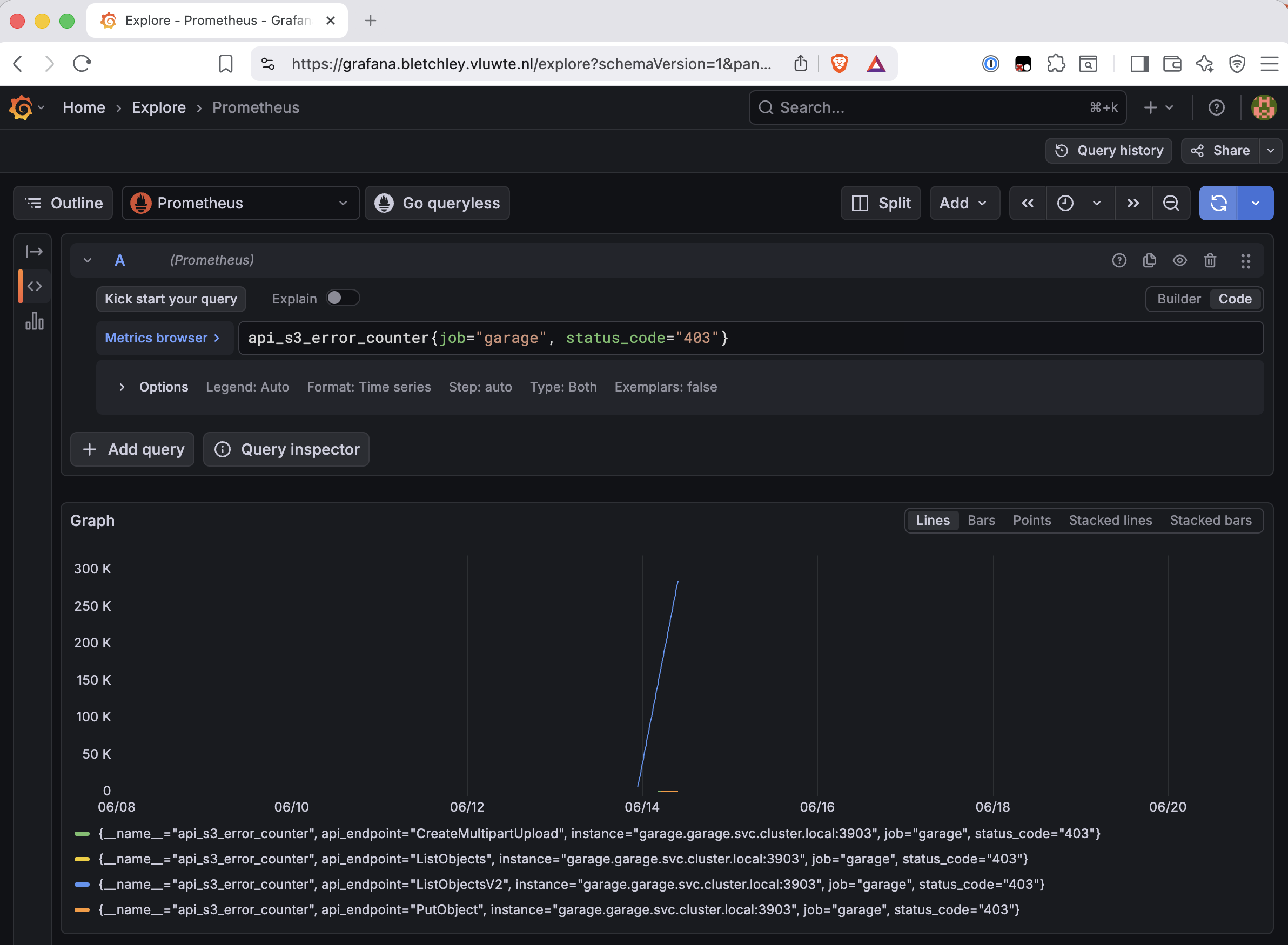The width and height of the screenshot is (1288, 945).
Task: Zoom out the time range
Action: click(1171, 203)
